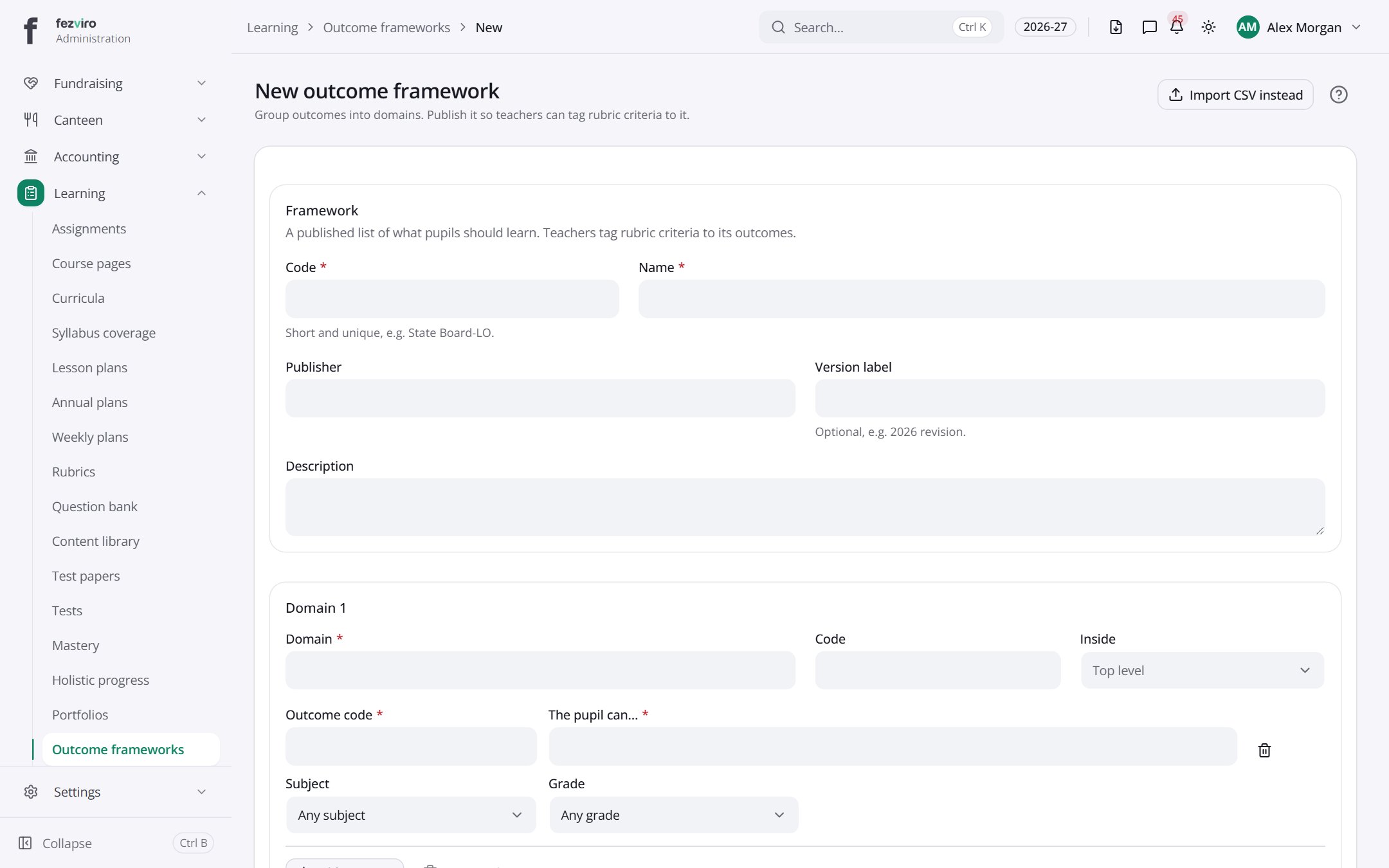The height and width of the screenshot is (868, 1389).
Task: Open notifications bell with 45 badge
Action: pos(1177,27)
